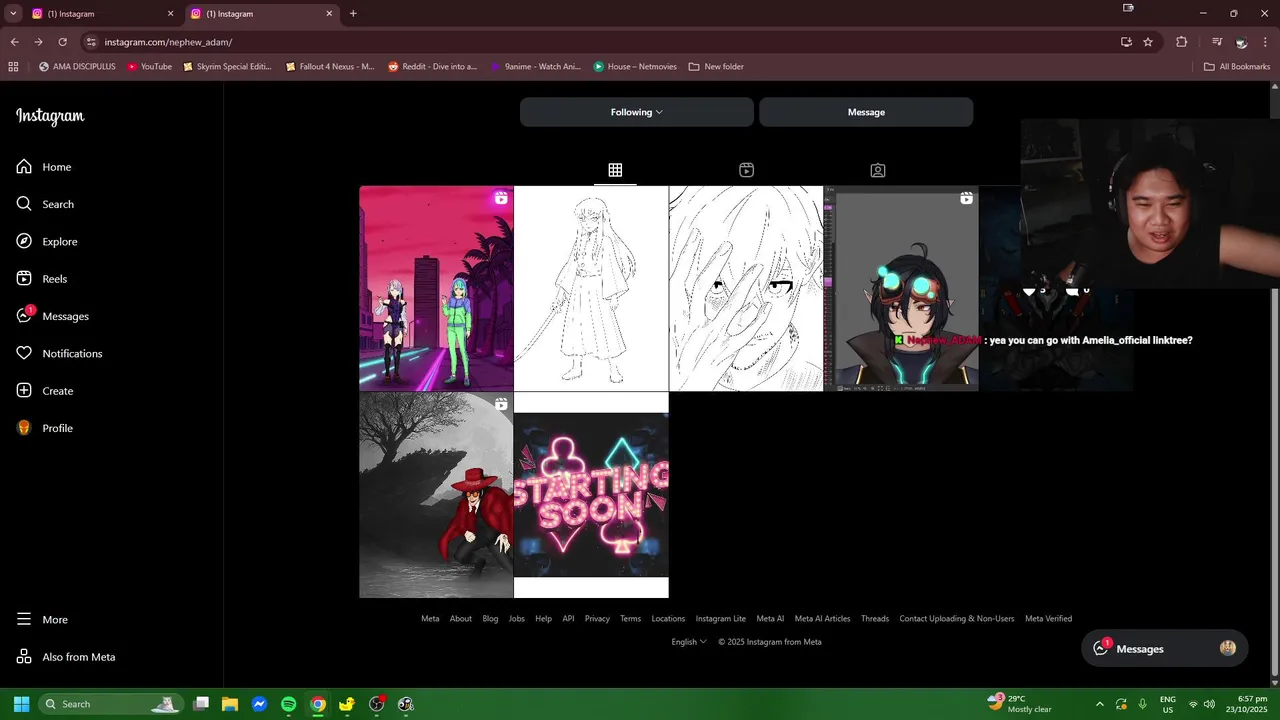The width and height of the screenshot is (1280, 720).
Task: Reload the current page
Action: (x=62, y=42)
